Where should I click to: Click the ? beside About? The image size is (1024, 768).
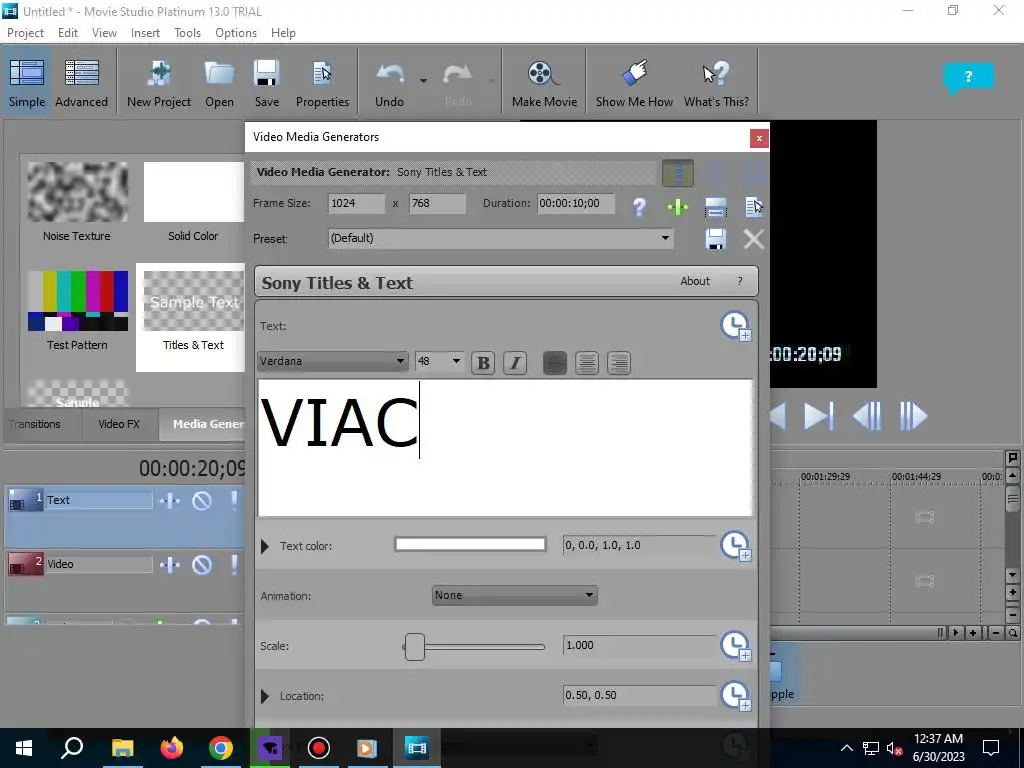[x=740, y=281]
